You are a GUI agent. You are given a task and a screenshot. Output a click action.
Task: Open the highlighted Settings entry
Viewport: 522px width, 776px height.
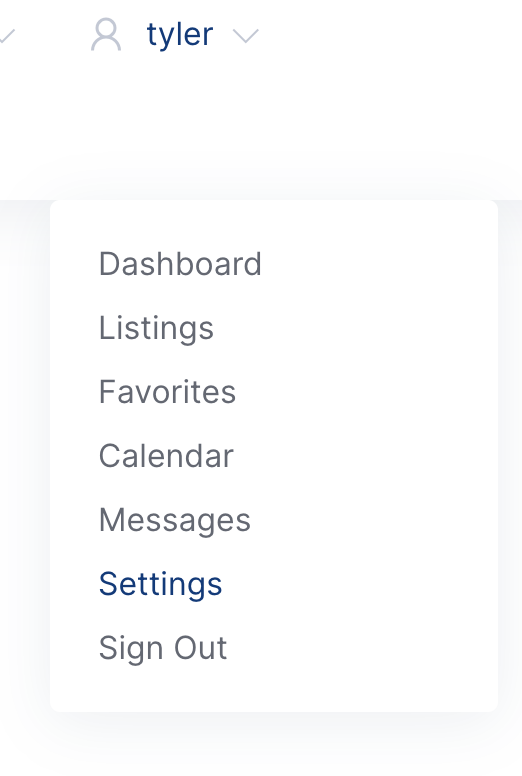tap(160, 584)
